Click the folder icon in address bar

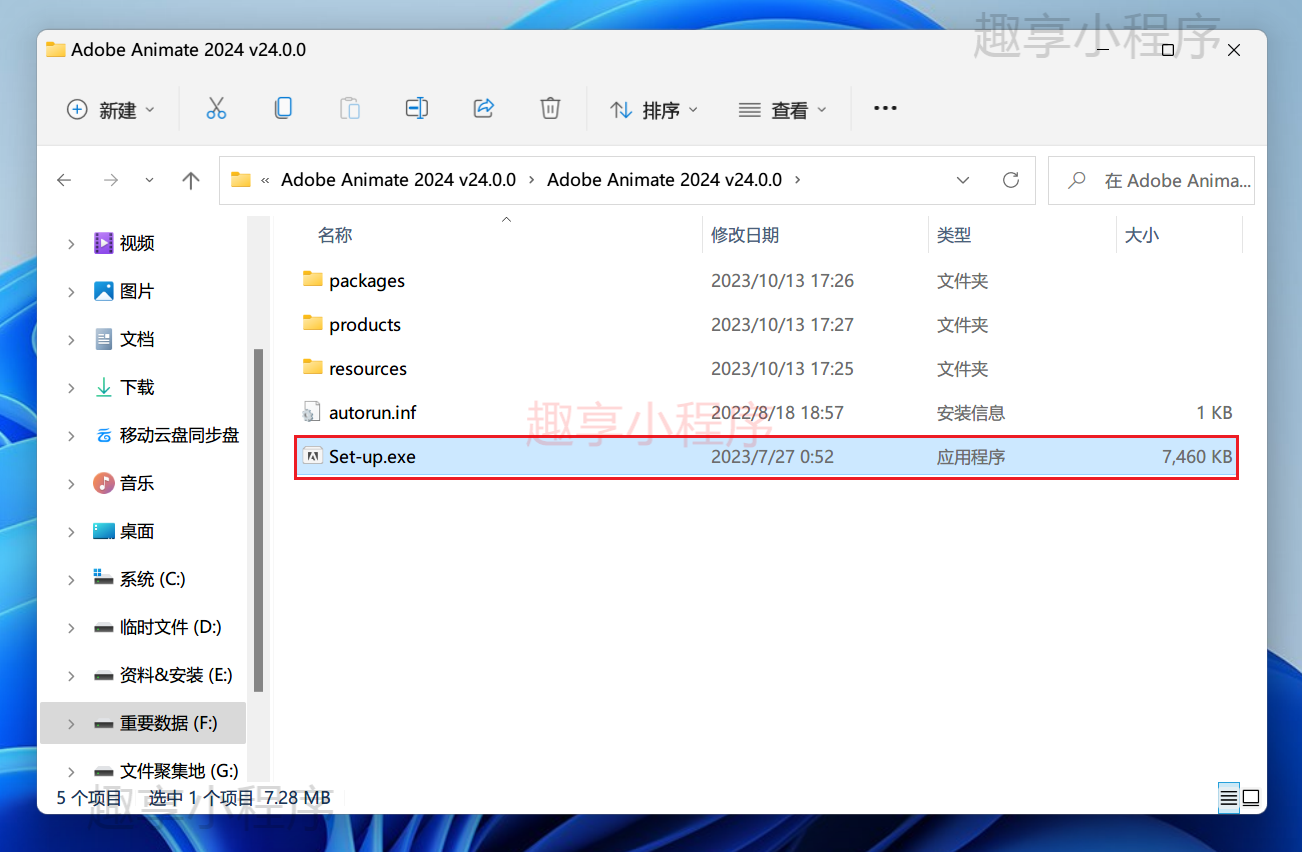(240, 180)
